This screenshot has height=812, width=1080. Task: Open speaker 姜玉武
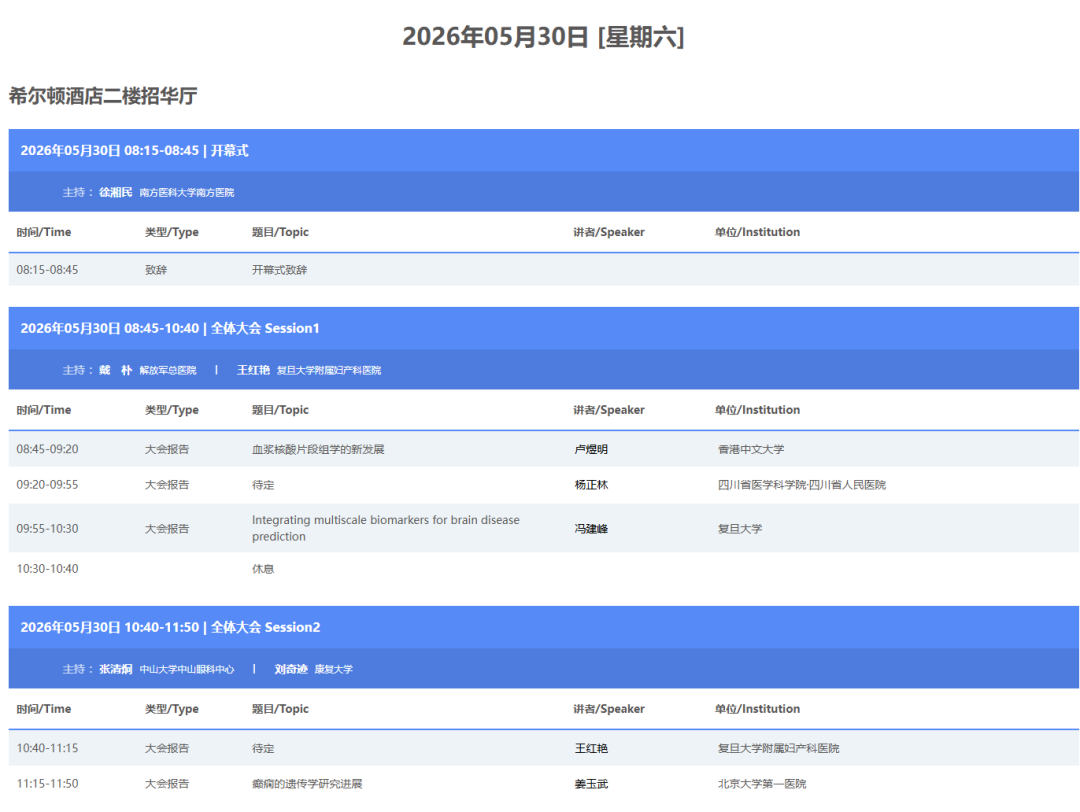coord(591,784)
